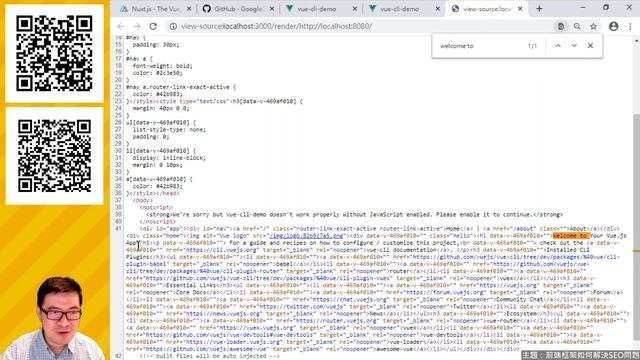Screen dimensions: 640x360
Task: Open the /img/logo.82b9c7a5.png link
Action: click(306, 236)
